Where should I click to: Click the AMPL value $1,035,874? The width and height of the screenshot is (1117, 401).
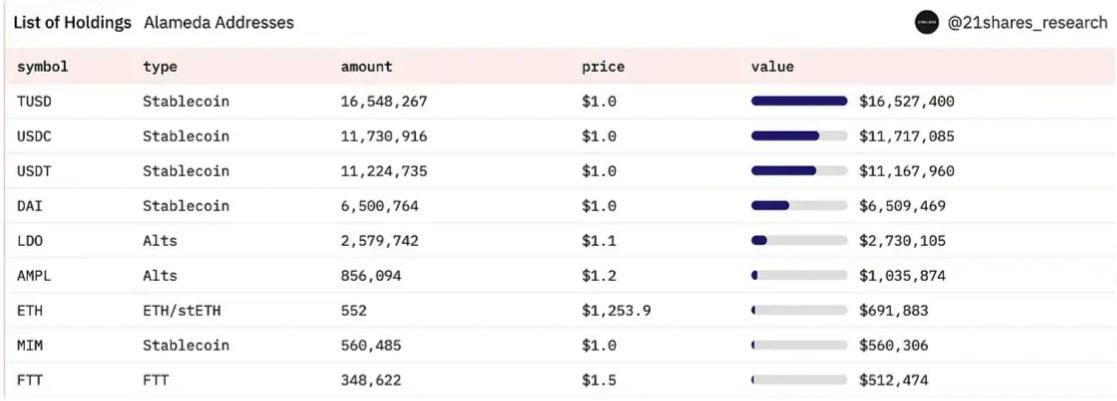[x=902, y=276]
